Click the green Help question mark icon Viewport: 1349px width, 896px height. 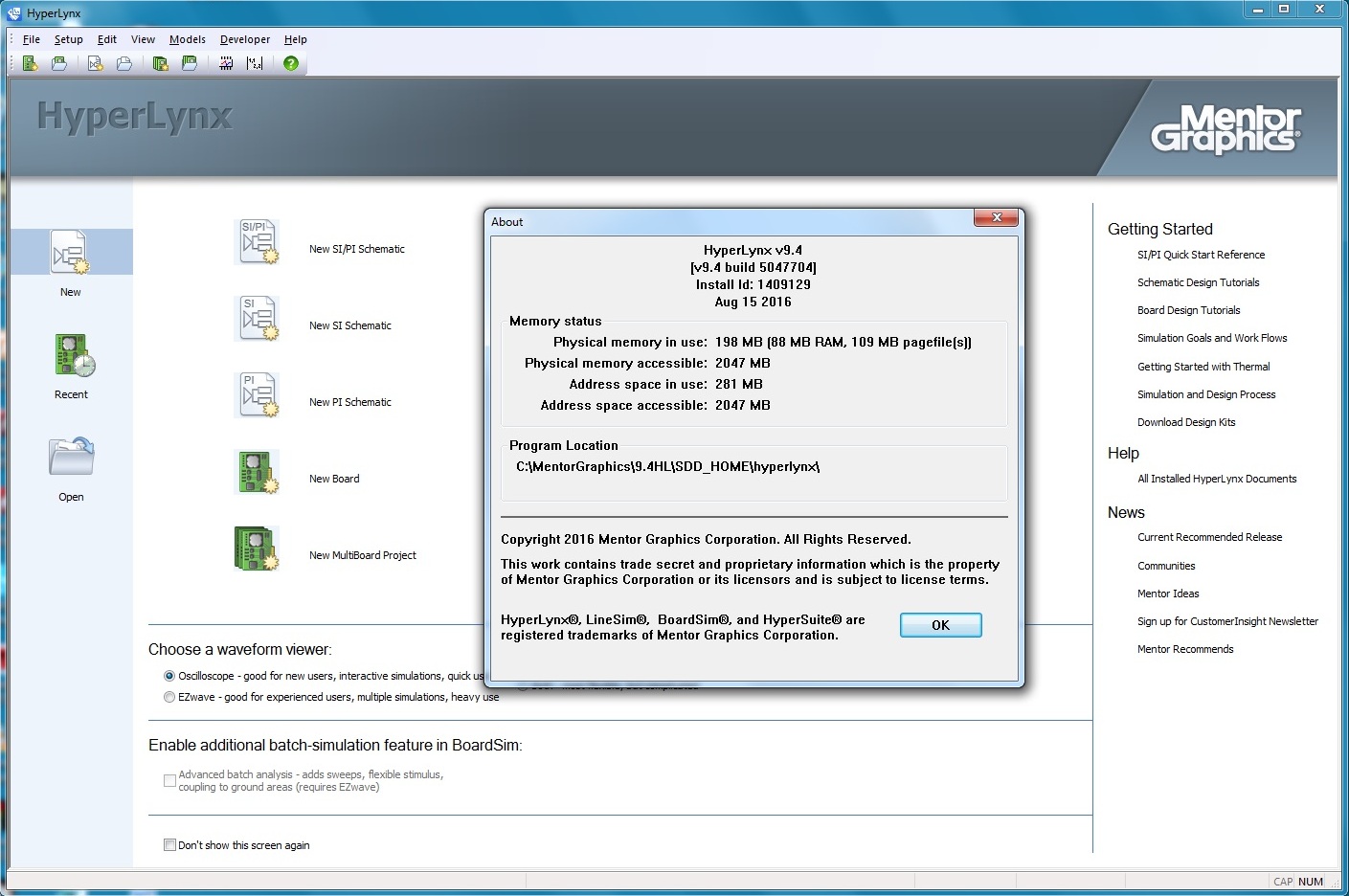(x=291, y=63)
